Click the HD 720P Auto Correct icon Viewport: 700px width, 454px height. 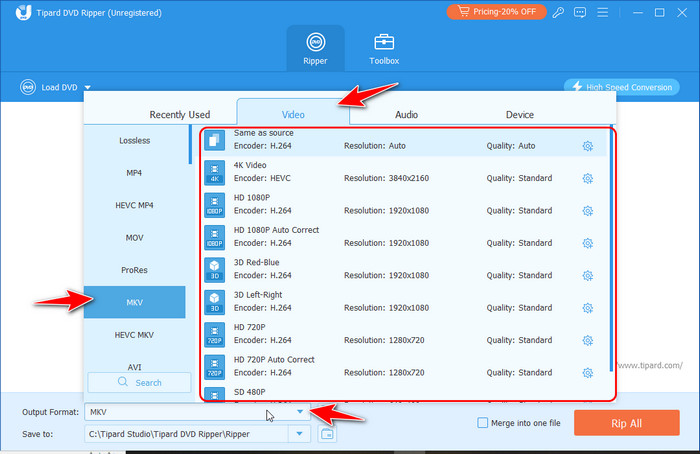click(214, 367)
